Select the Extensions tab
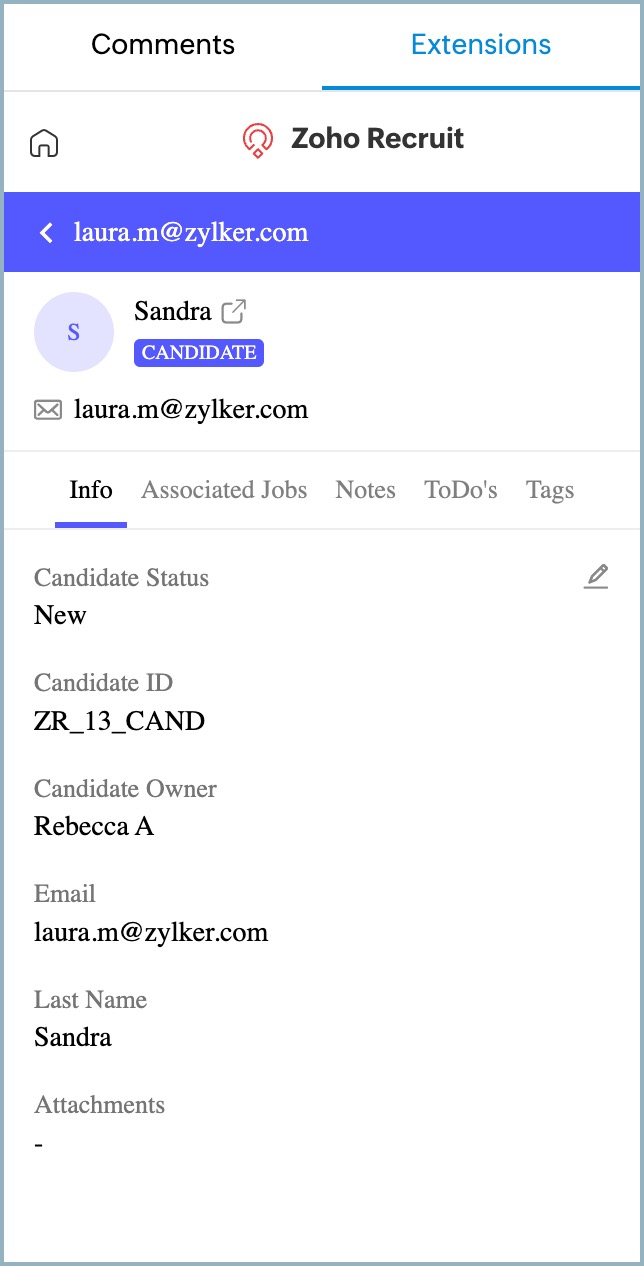 point(481,45)
